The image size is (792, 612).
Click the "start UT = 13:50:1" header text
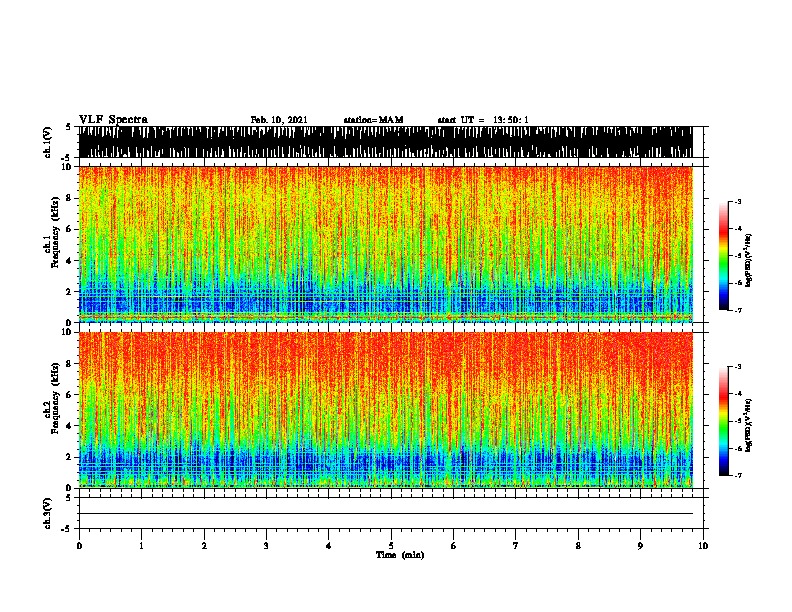point(483,120)
